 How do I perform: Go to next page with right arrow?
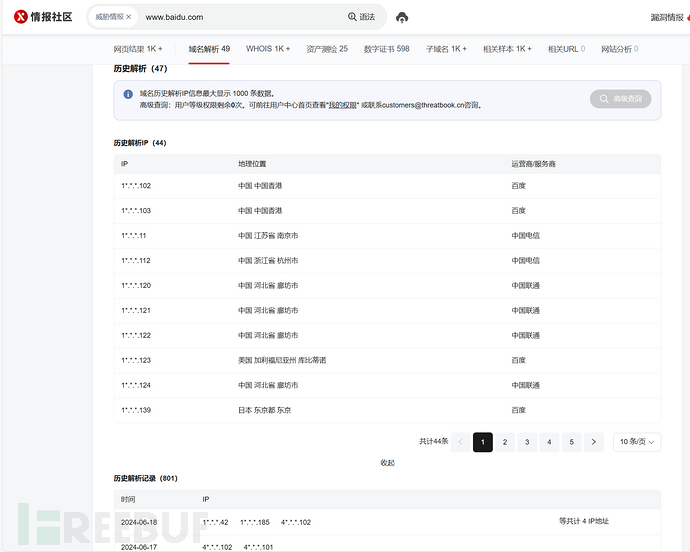(x=594, y=442)
